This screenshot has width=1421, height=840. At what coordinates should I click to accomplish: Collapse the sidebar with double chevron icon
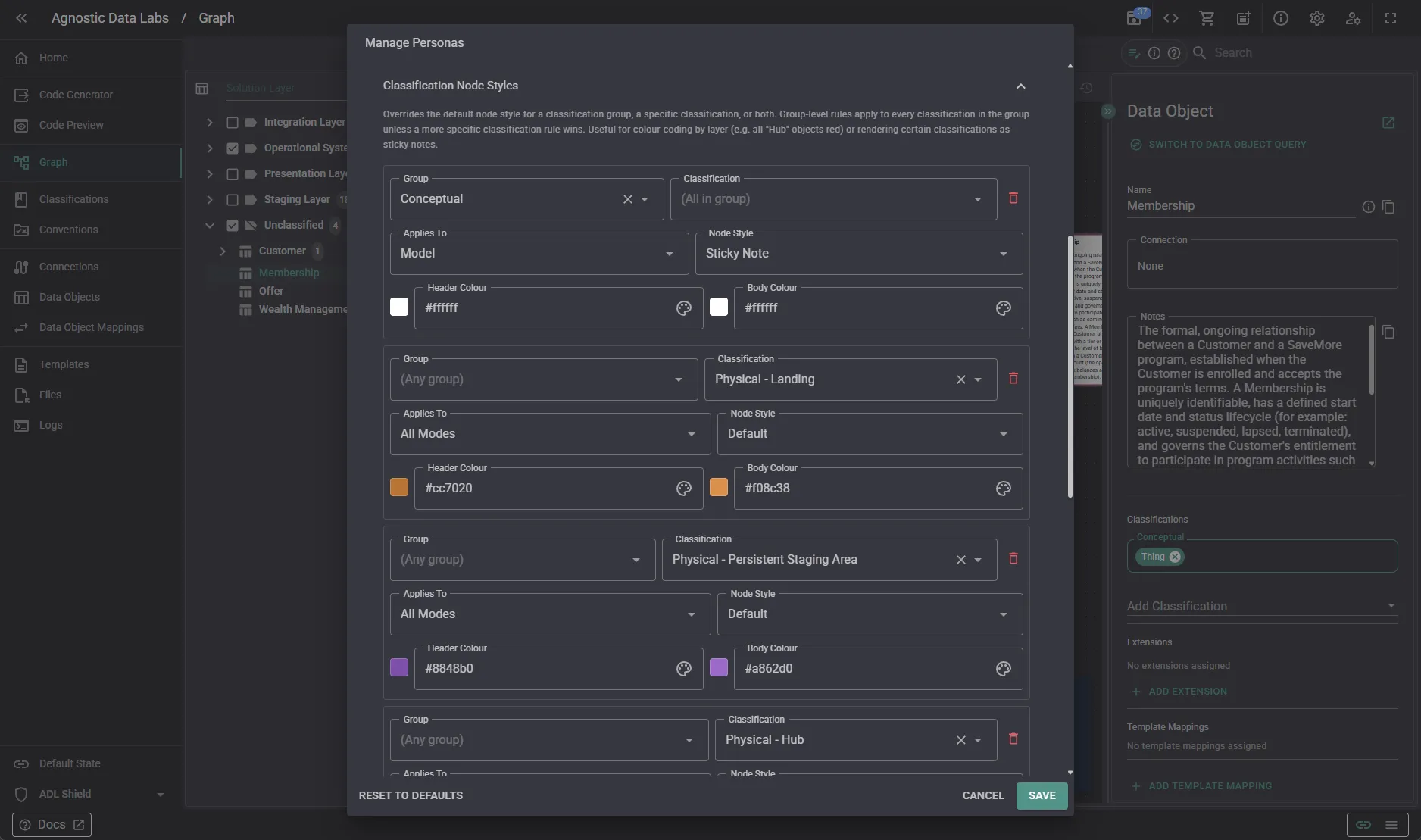[21, 18]
